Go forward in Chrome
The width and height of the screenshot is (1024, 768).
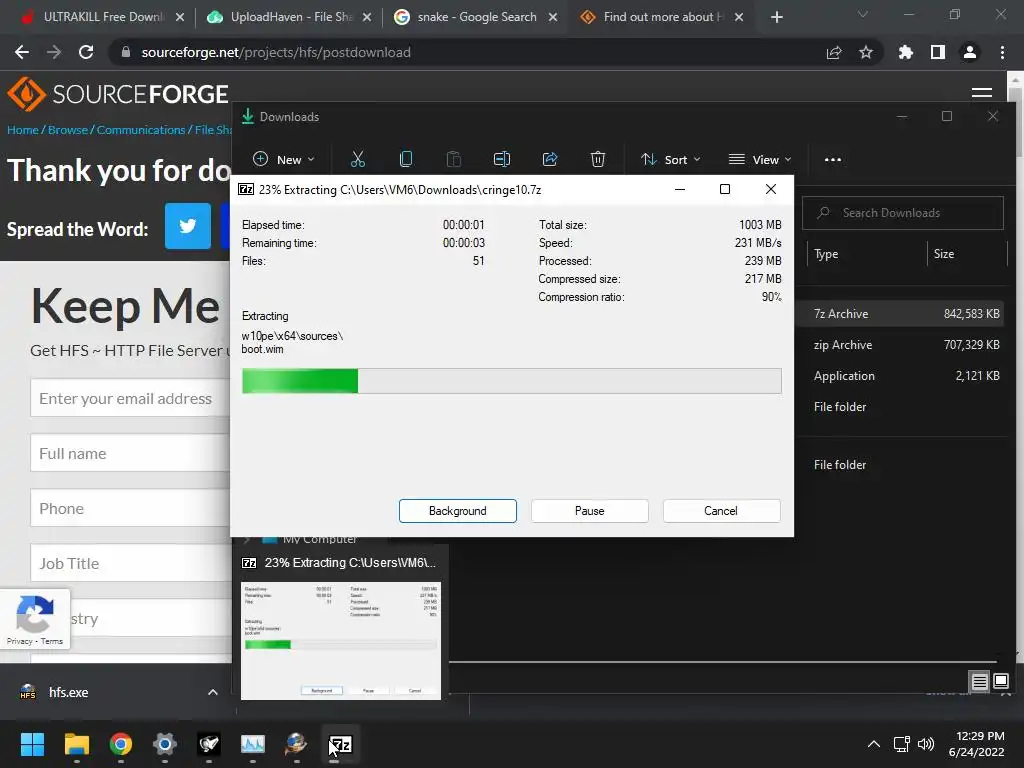pyautogui.click(x=54, y=52)
